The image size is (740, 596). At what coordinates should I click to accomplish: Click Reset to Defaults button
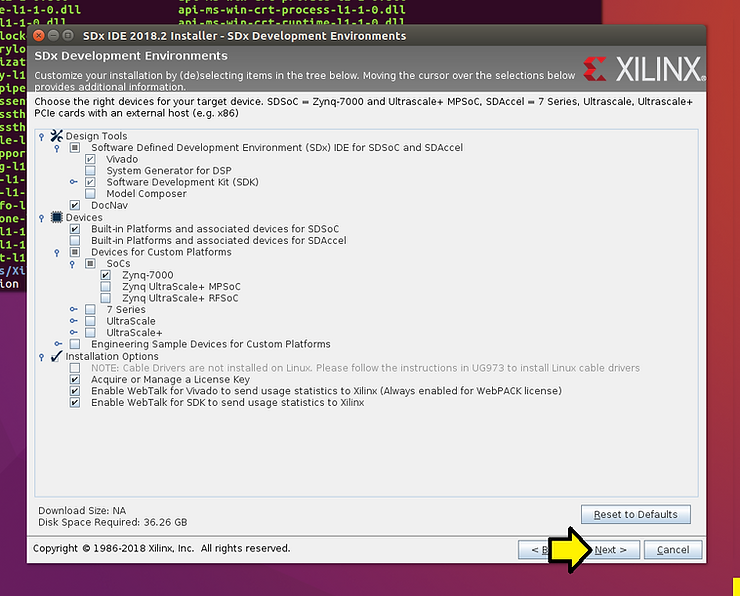pos(636,514)
